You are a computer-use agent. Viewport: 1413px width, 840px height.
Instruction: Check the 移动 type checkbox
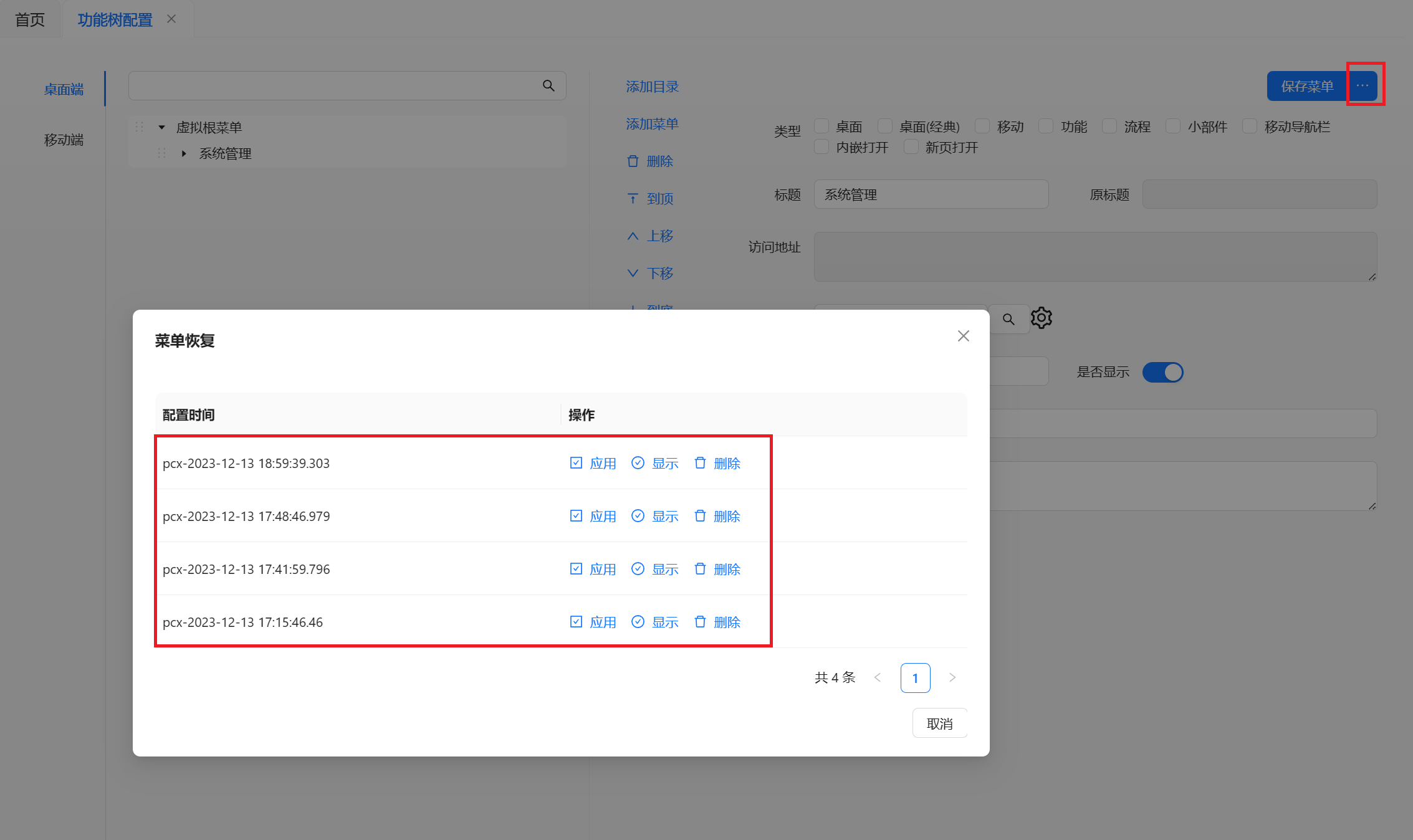982,126
